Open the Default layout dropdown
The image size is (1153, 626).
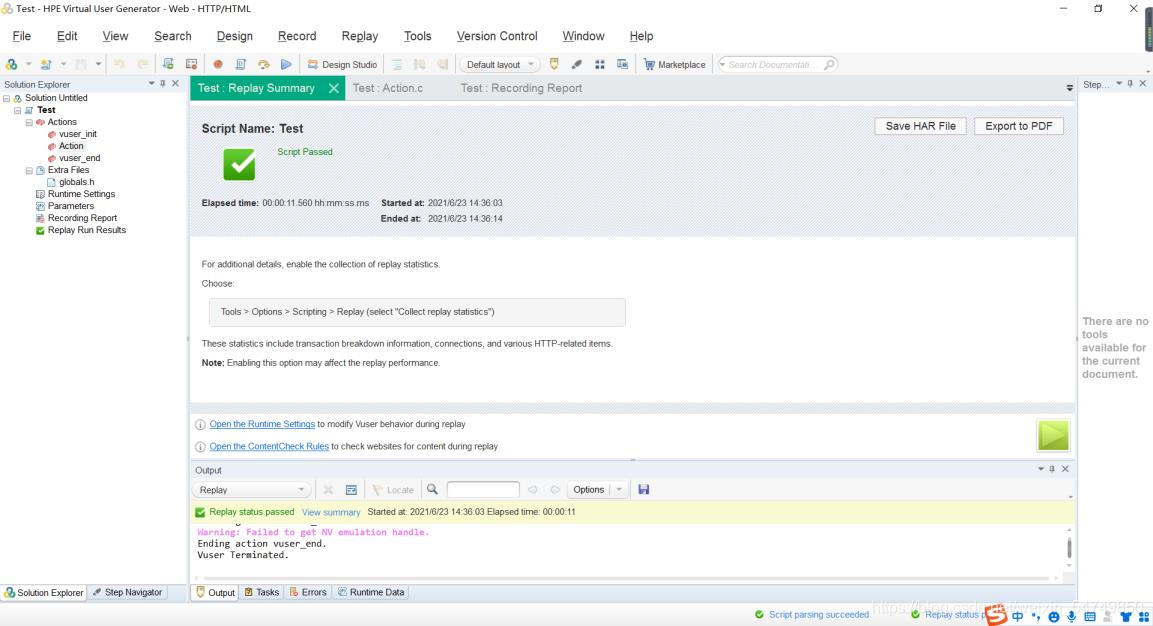(x=499, y=65)
